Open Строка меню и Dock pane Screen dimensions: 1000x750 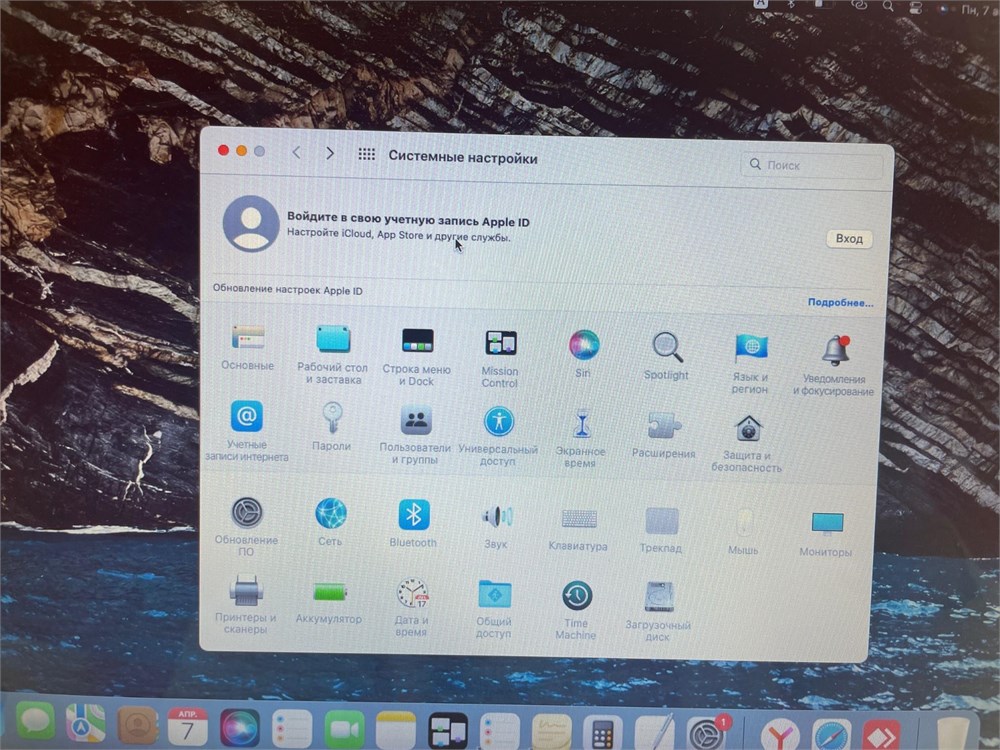416,356
